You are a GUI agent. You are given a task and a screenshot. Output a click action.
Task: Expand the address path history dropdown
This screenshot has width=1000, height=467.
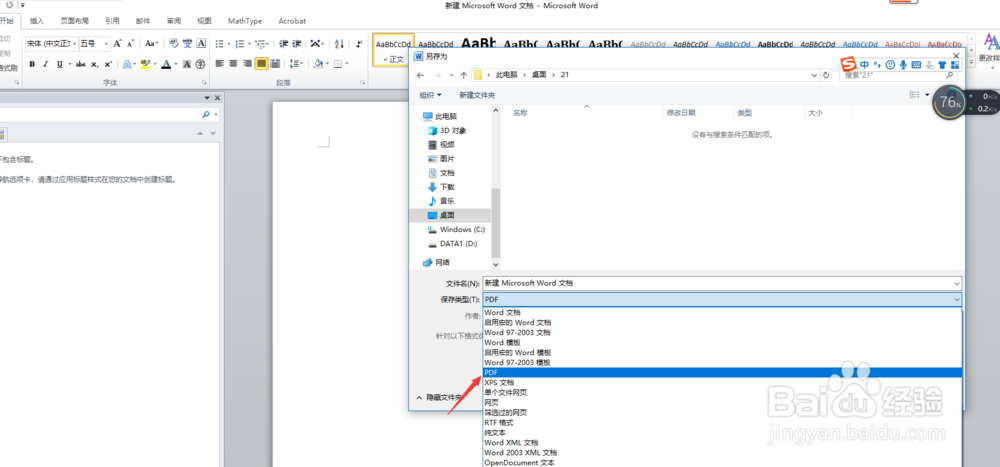click(814, 75)
